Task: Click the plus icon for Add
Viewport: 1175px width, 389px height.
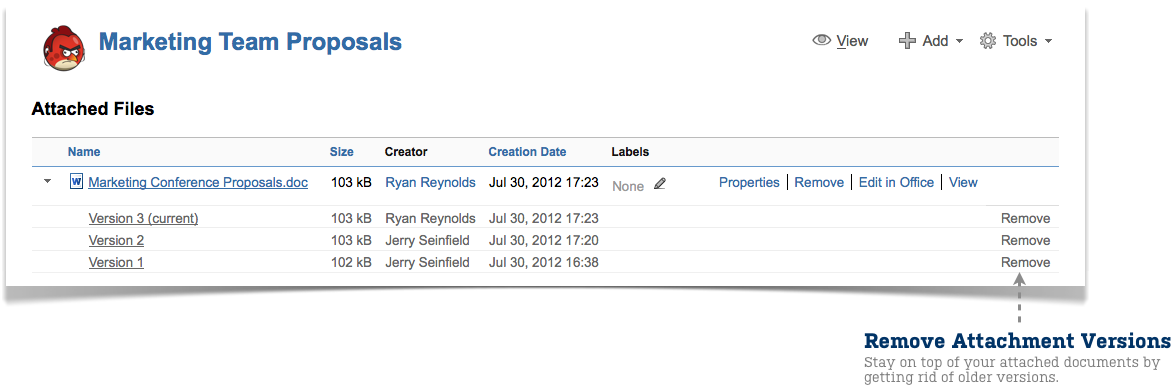Action: tap(907, 41)
